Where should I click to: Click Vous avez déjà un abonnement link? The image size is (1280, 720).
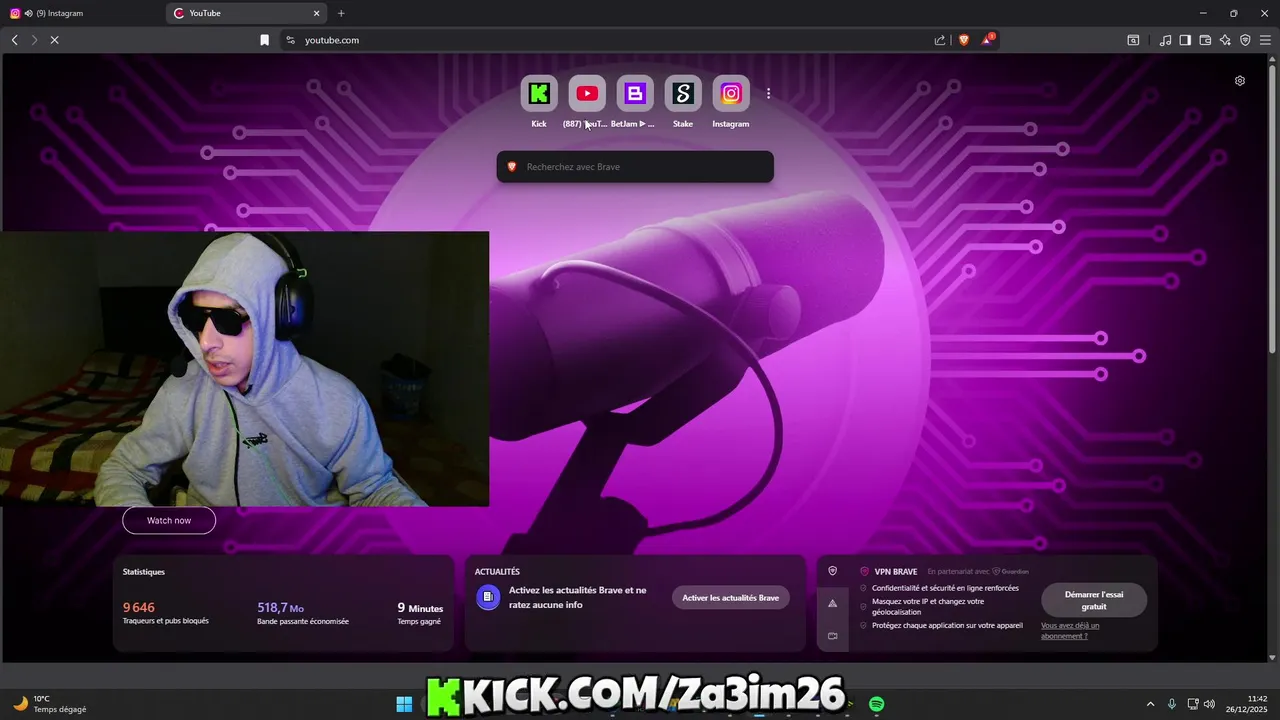[x=1070, y=630]
